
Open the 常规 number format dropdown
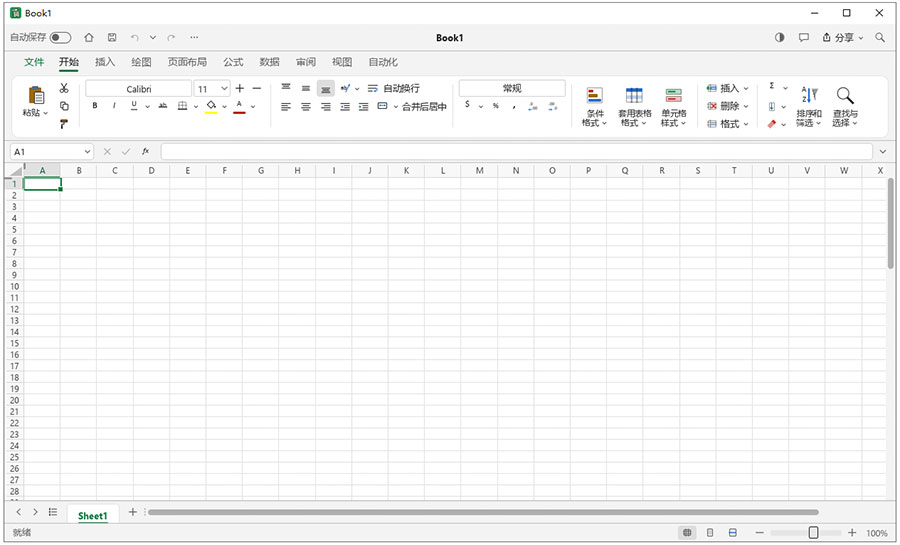(x=512, y=88)
